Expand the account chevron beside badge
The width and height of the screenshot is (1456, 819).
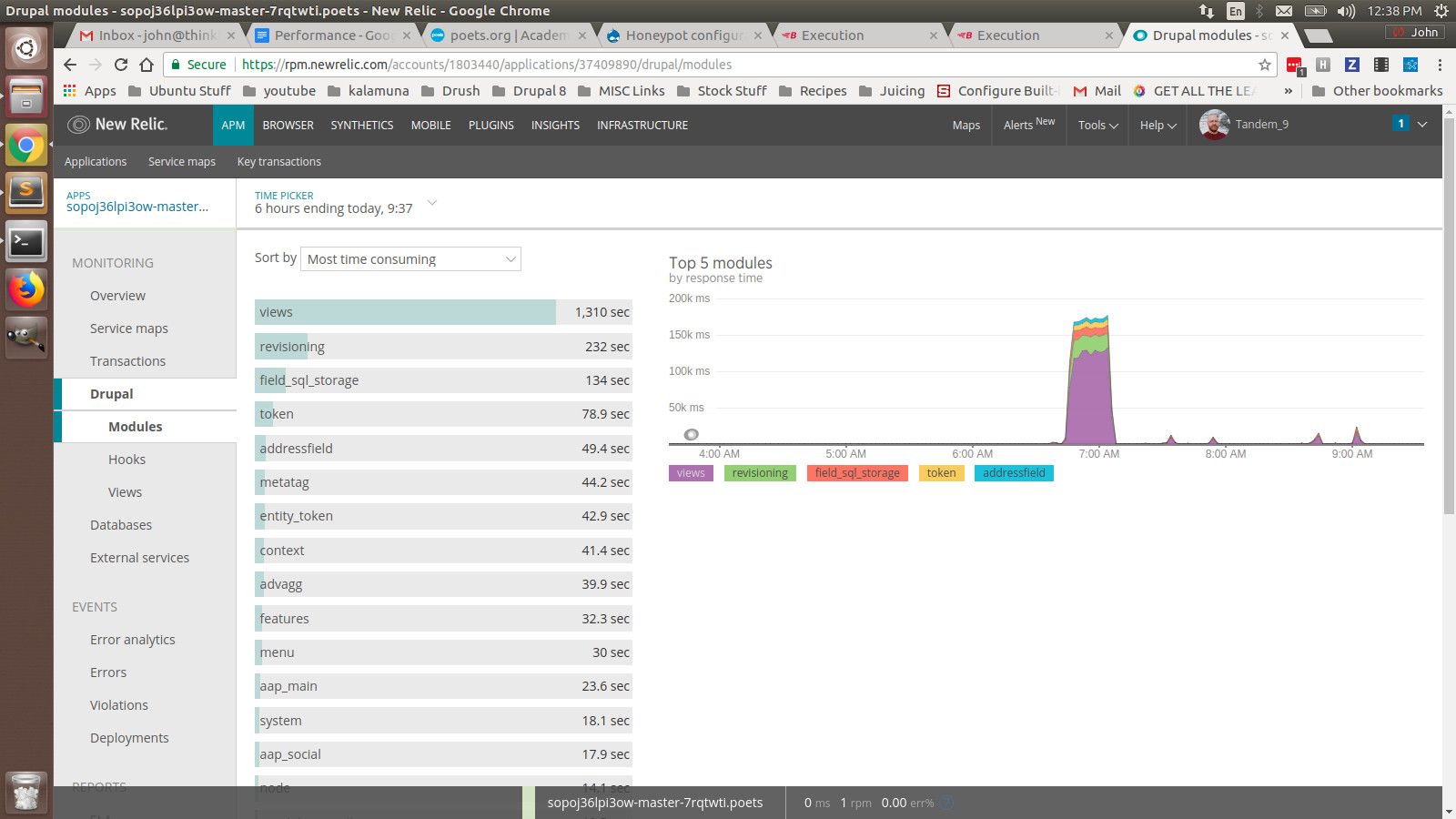(1422, 124)
